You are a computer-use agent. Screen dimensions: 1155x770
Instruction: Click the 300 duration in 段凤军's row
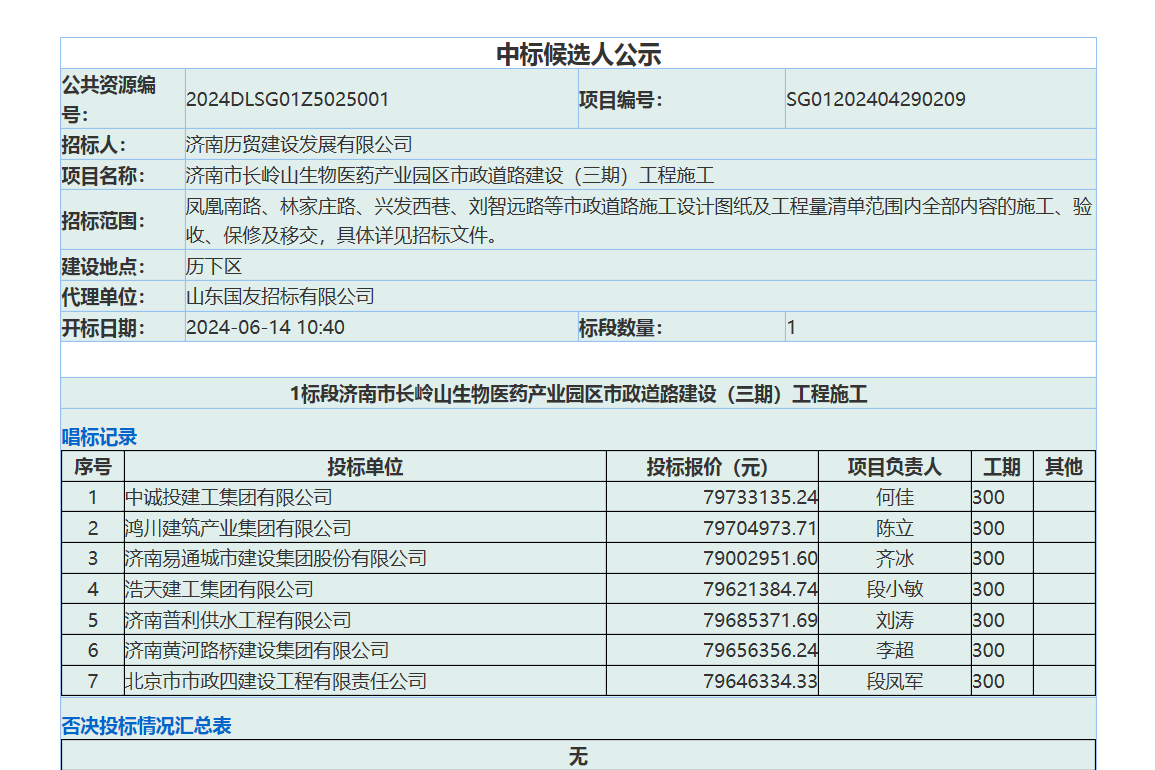989,682
